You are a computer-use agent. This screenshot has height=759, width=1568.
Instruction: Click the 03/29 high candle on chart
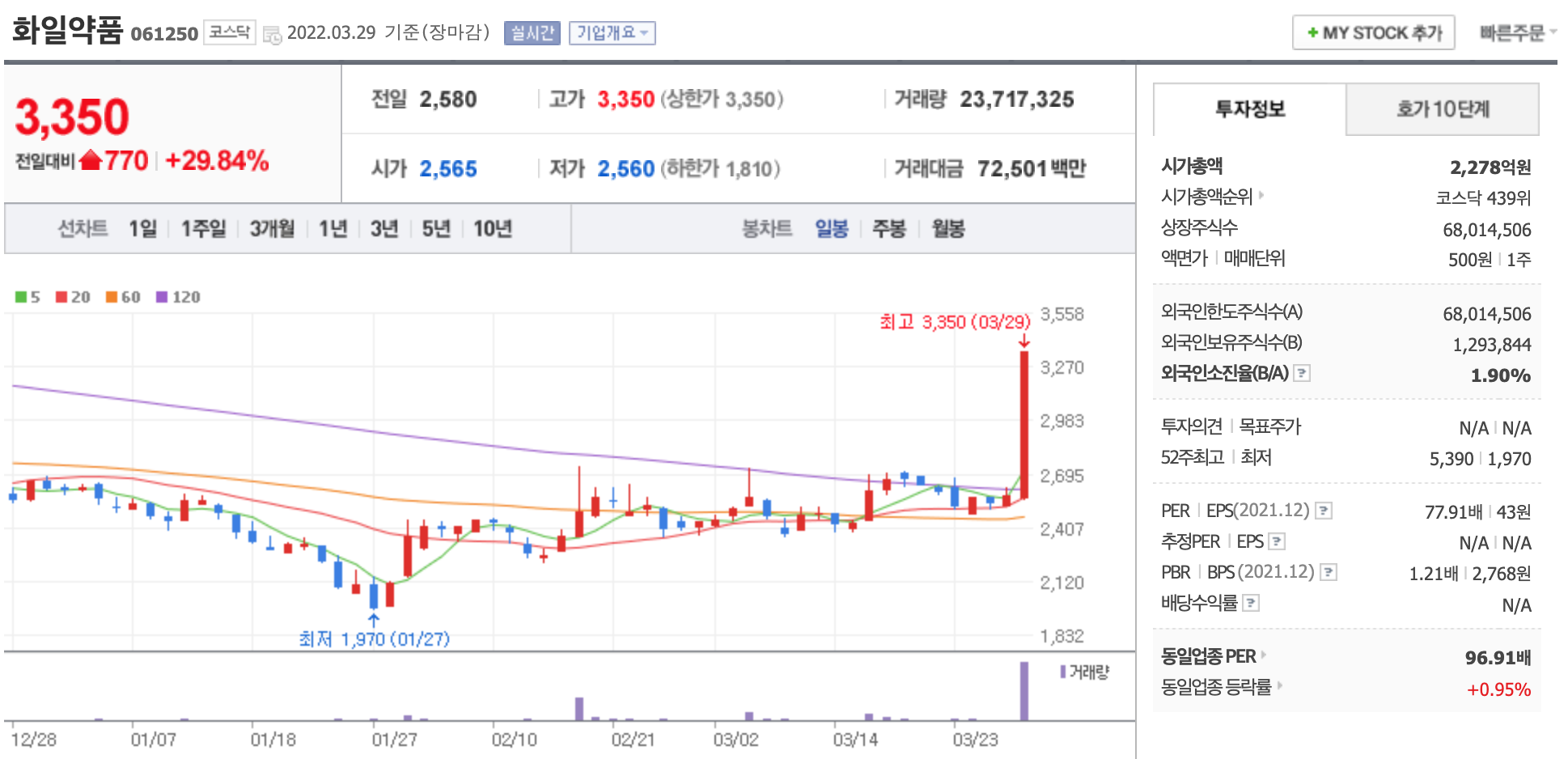coord(1024,425)
